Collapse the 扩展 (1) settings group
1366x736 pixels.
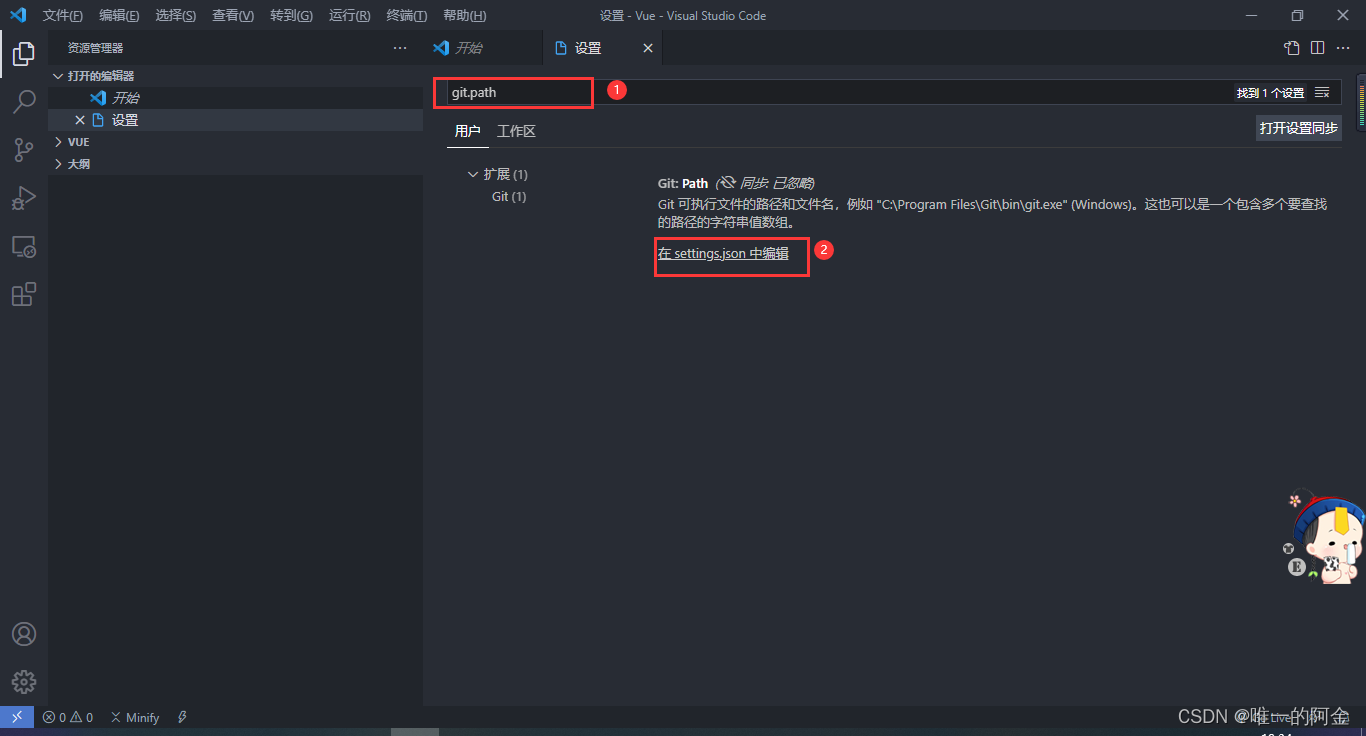click(x=497, y=174)
